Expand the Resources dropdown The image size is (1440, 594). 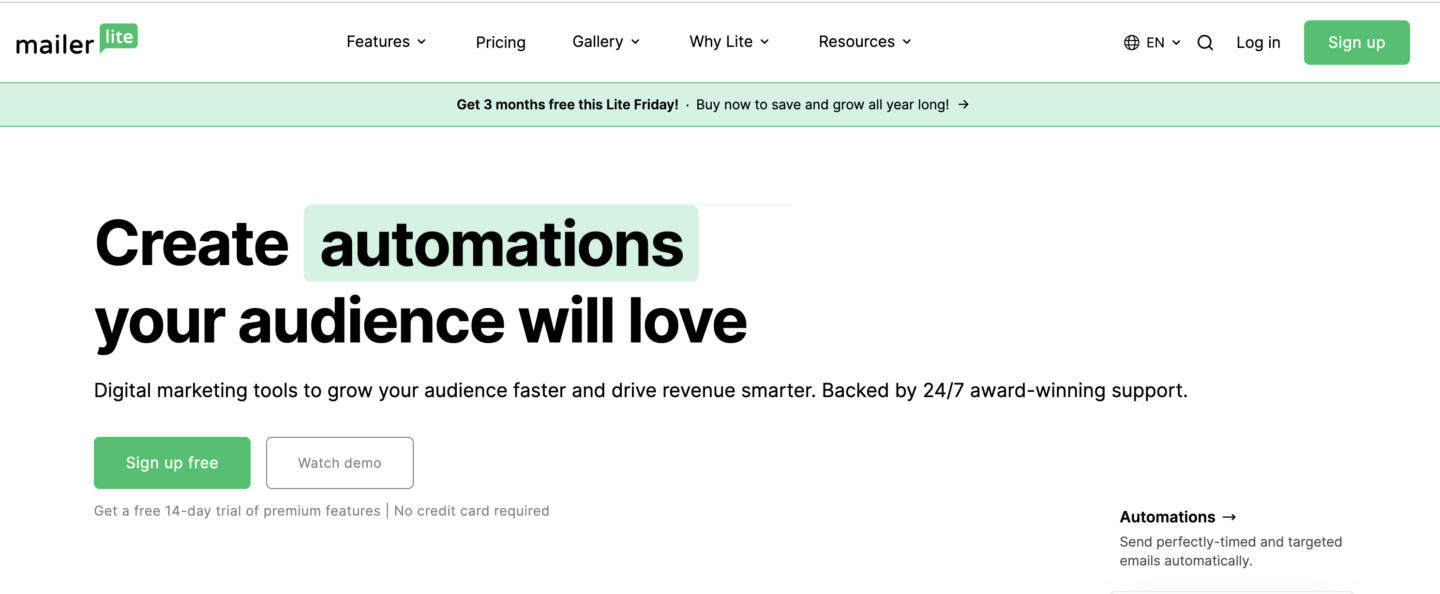pyautogui.click(x=864, y=41)
